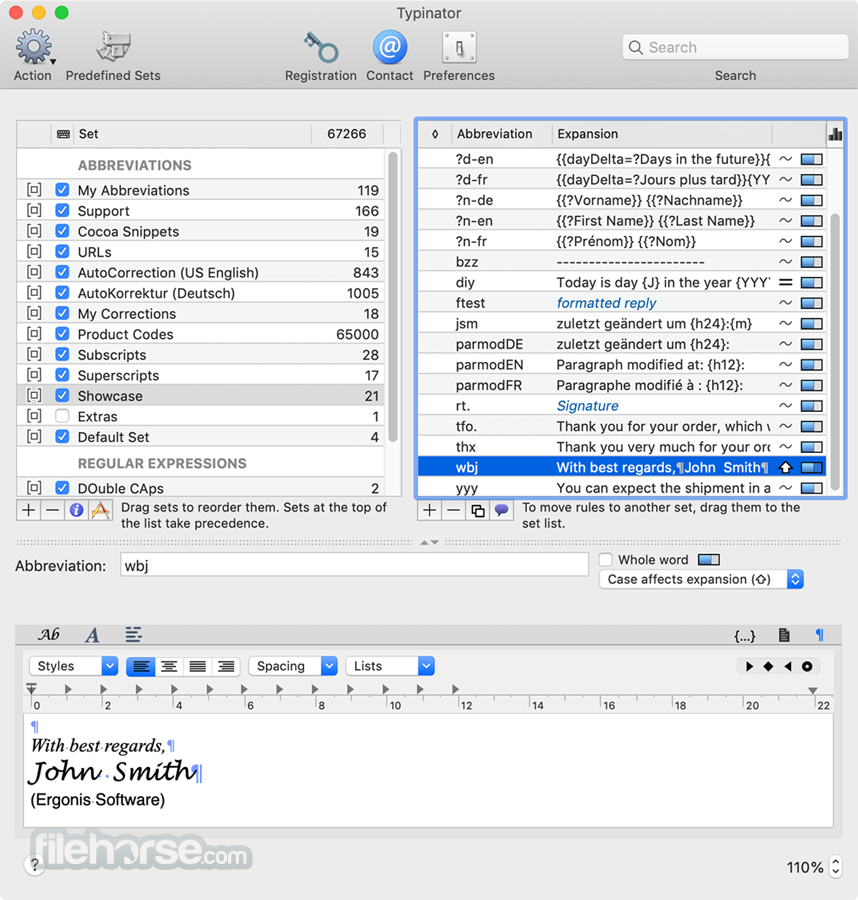Uncheck the DOuble CAps set
Screen dimensions: 858x900
63,488
